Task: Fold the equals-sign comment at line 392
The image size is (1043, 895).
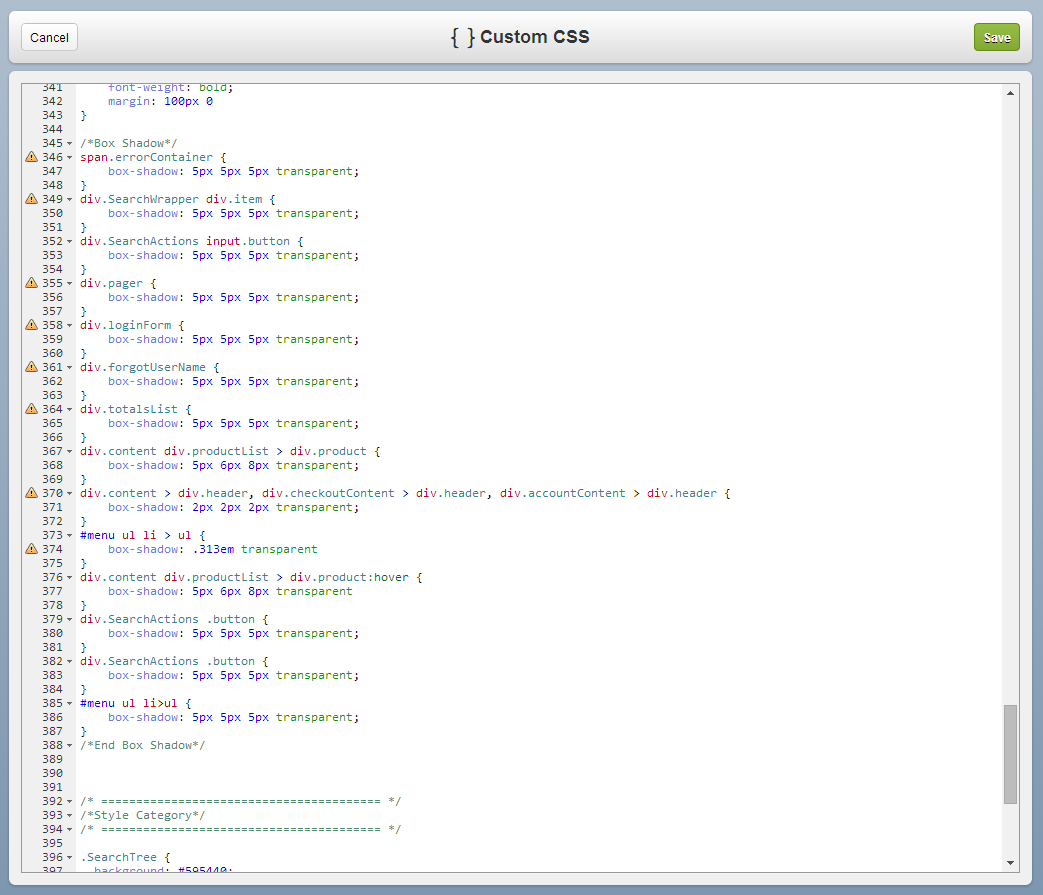Action: [69, 801]
